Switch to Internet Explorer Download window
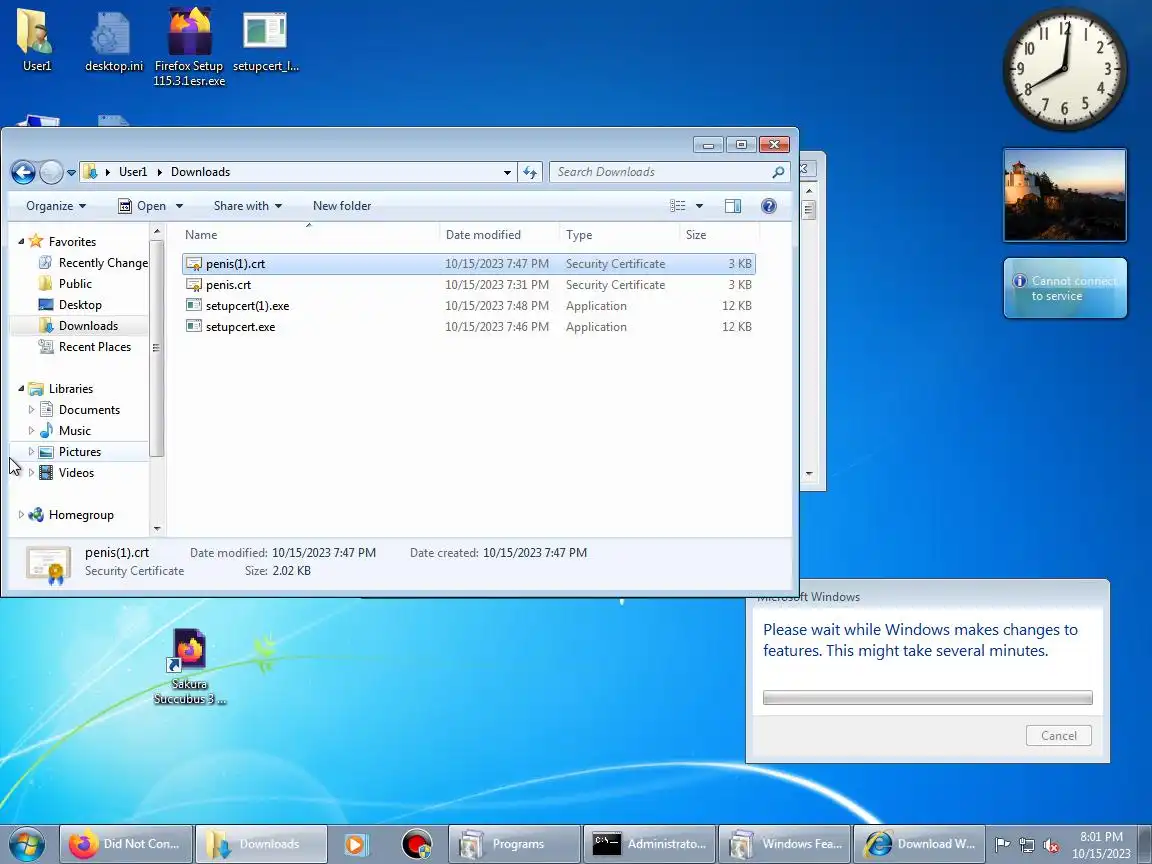This screenshot has height=864, width=1152. 919,843
